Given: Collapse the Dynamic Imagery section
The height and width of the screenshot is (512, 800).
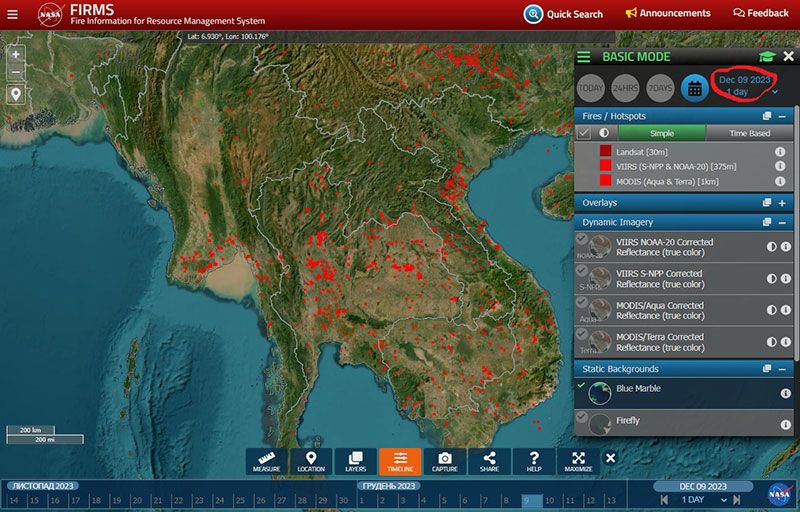Looking at the screenshot, I should tap(782, 222).
